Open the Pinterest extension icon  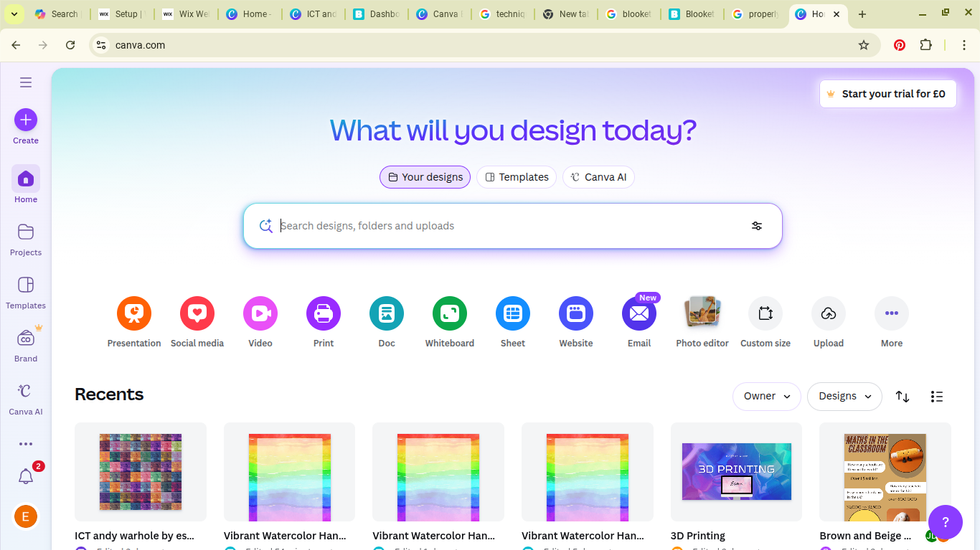(x=899, y=45)
